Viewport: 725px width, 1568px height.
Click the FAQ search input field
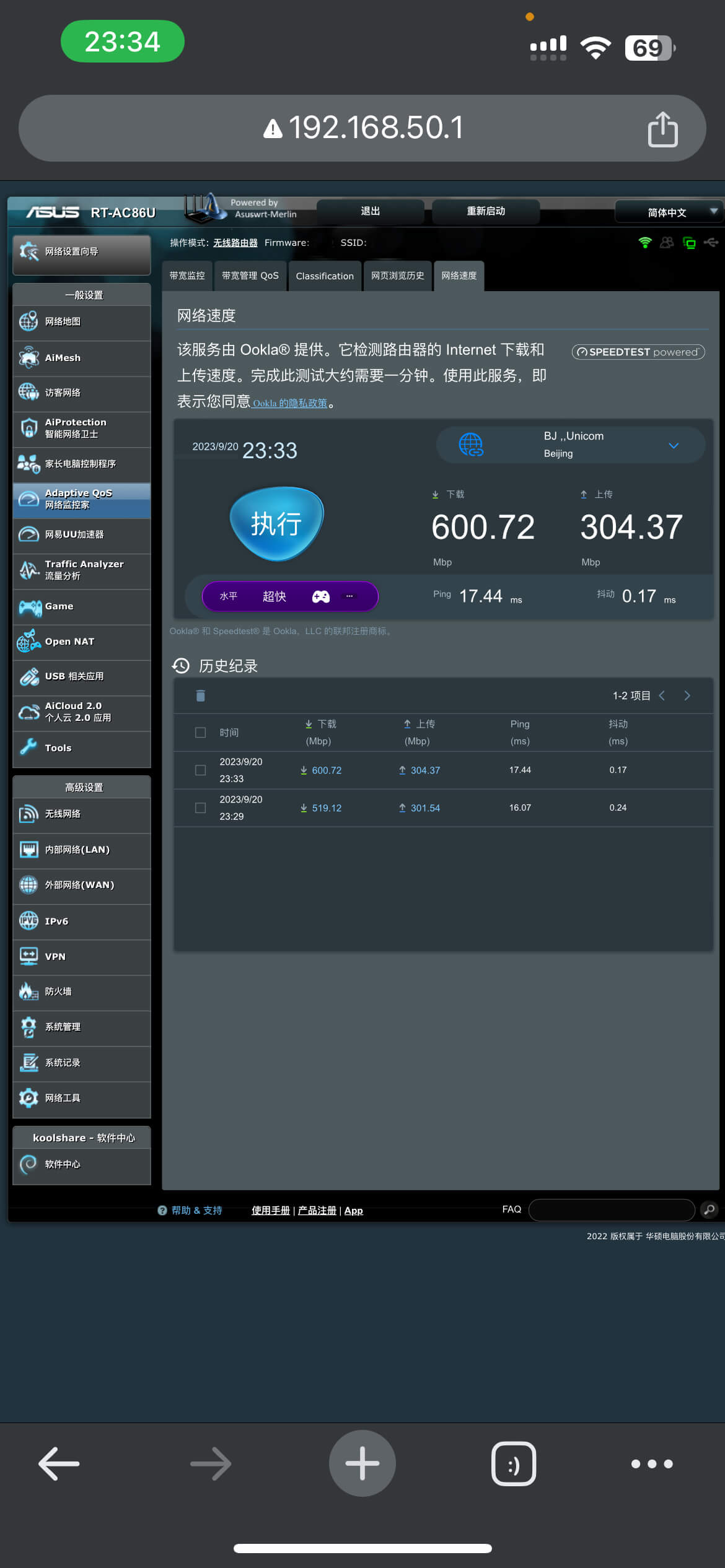click(x=611, y=1209)
